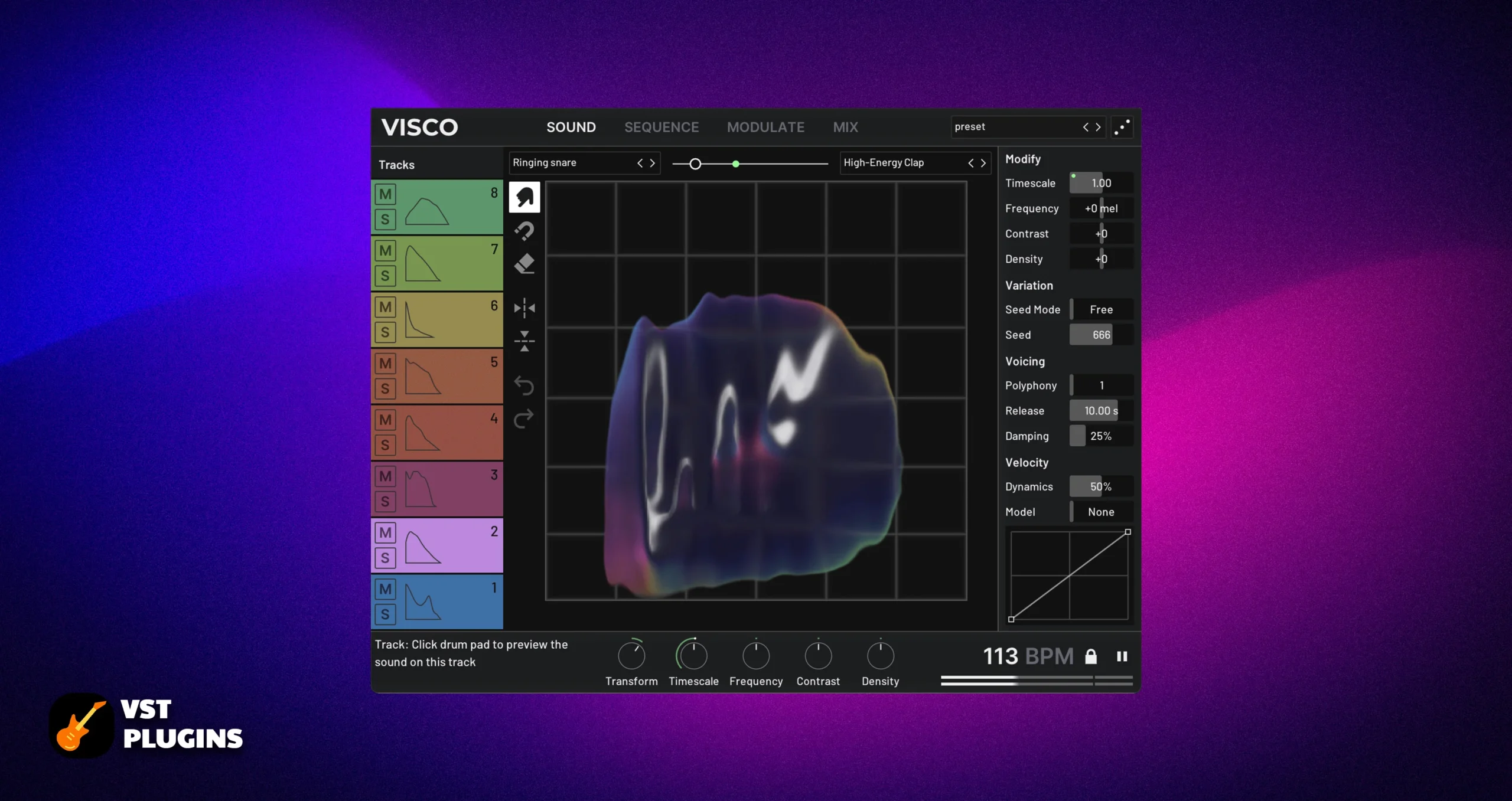
Task: Click the Release 10.00 s slider
Action: click(x=1101, y=411)
